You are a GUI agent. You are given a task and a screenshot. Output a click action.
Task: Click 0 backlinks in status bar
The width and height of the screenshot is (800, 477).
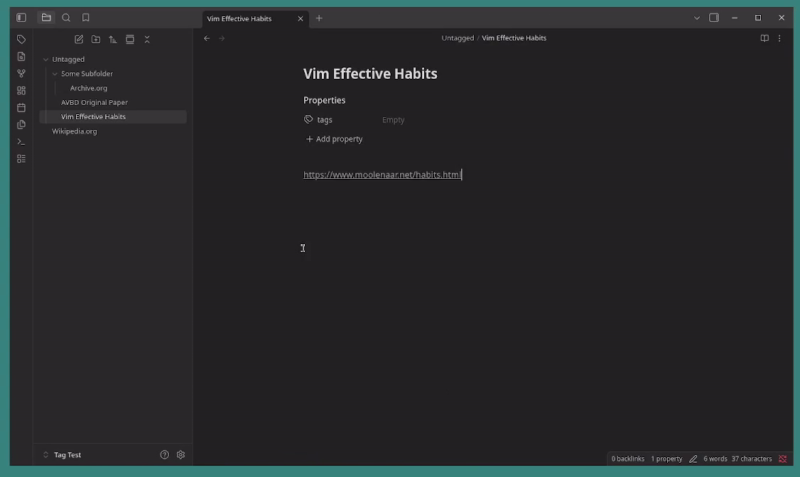pos(628,459)
